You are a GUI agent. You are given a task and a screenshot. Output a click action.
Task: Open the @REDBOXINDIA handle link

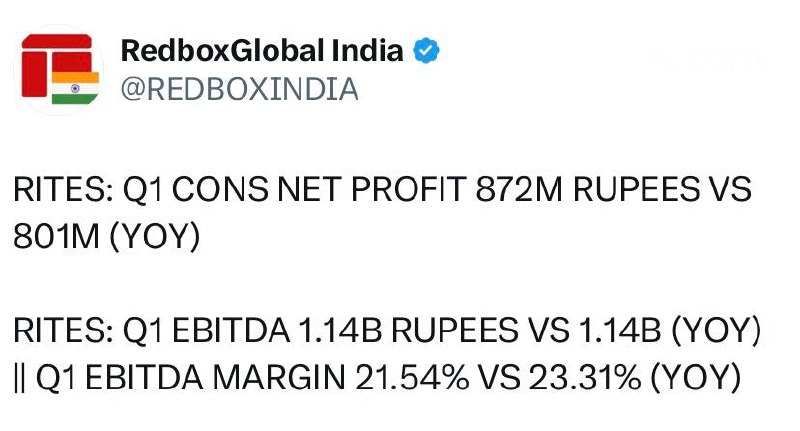click(x=239, y=89)
